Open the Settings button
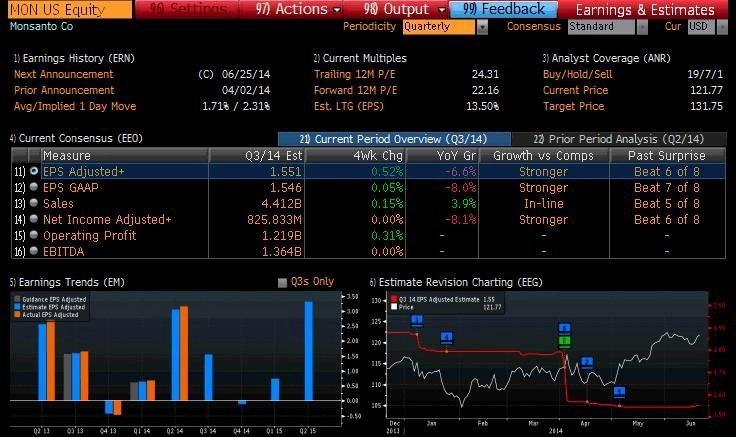Viewport: 736px width, 437px height. tap(187, 9)
